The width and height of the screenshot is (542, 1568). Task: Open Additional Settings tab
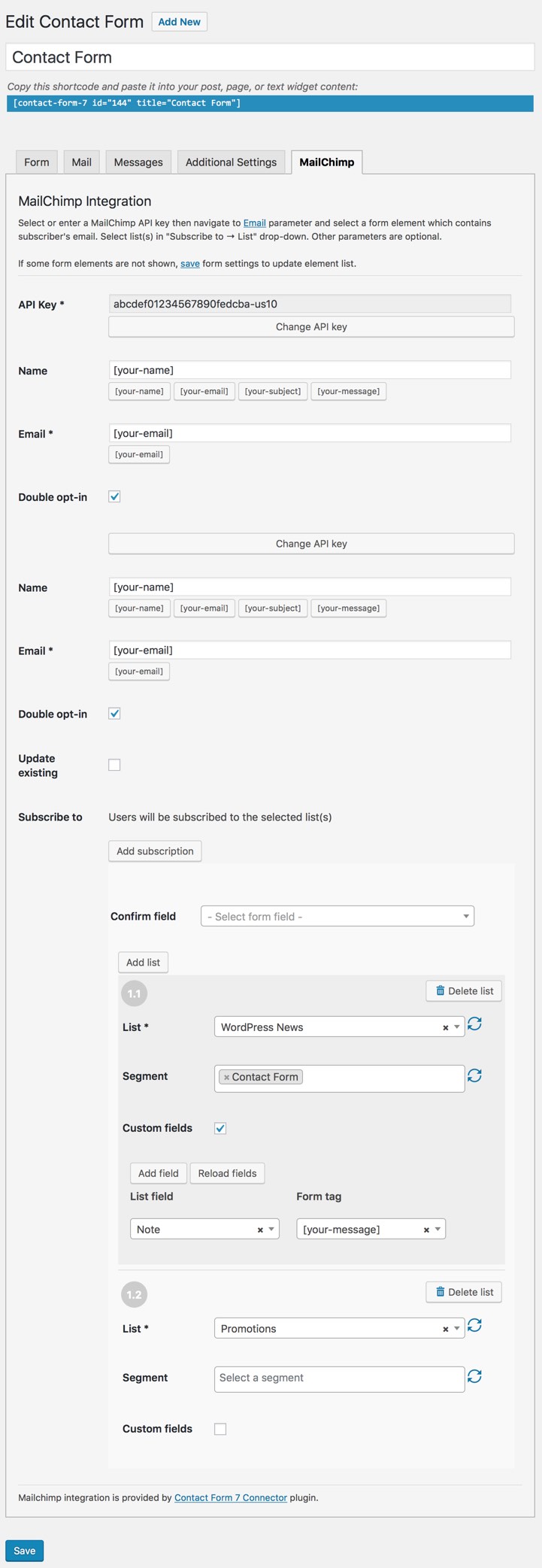tap(231, 162)
